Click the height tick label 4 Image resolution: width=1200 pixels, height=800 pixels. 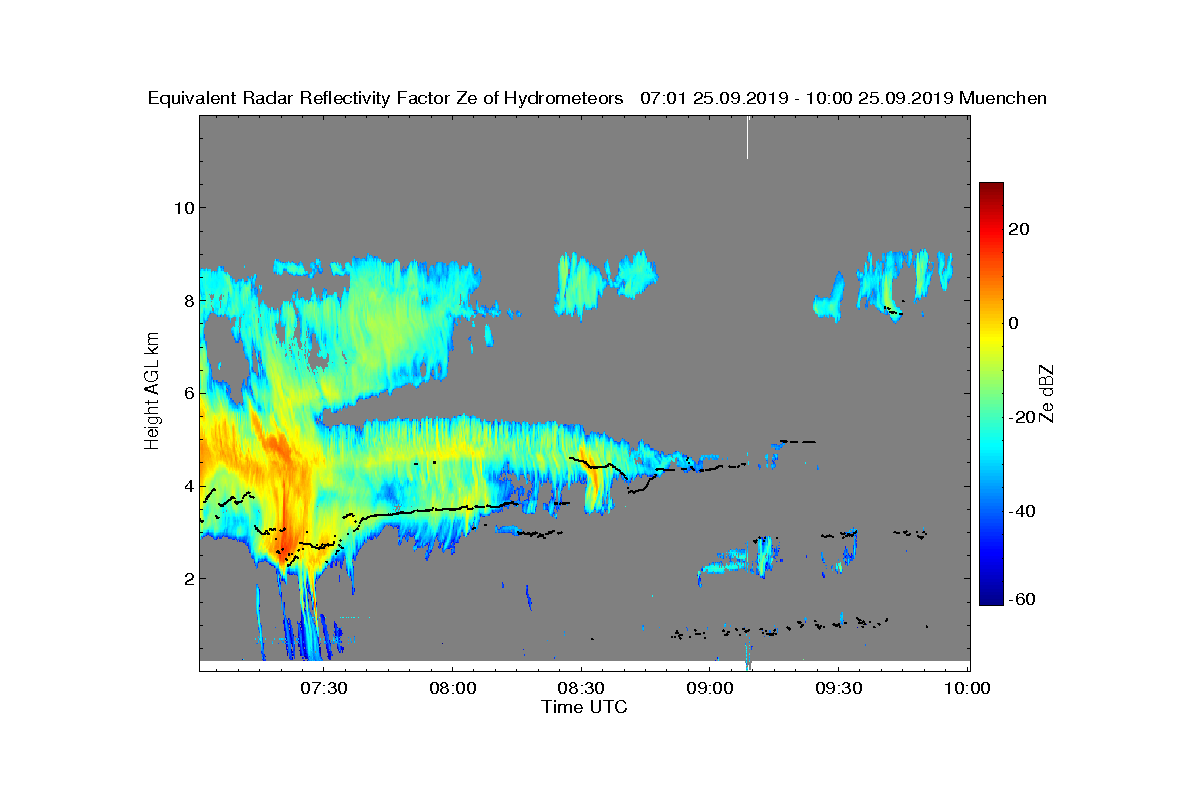(x=188, y=486)
